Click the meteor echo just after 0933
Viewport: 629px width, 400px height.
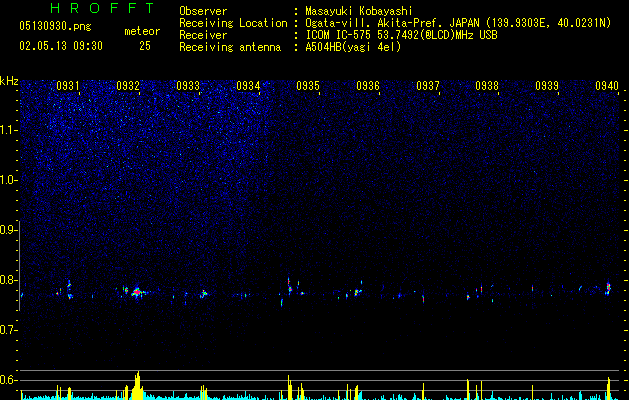tap(204, 294)
